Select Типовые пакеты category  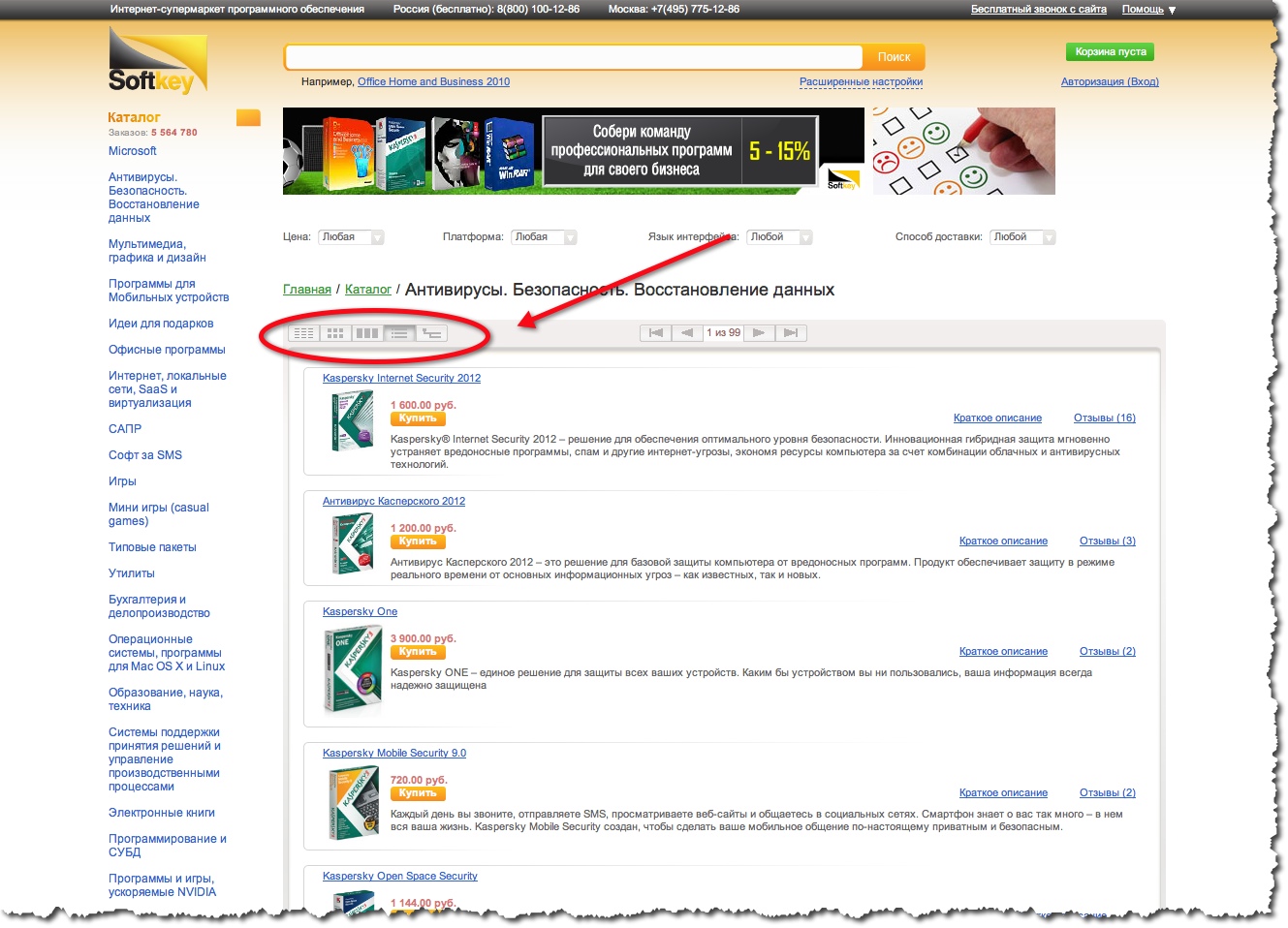[152, 547]
